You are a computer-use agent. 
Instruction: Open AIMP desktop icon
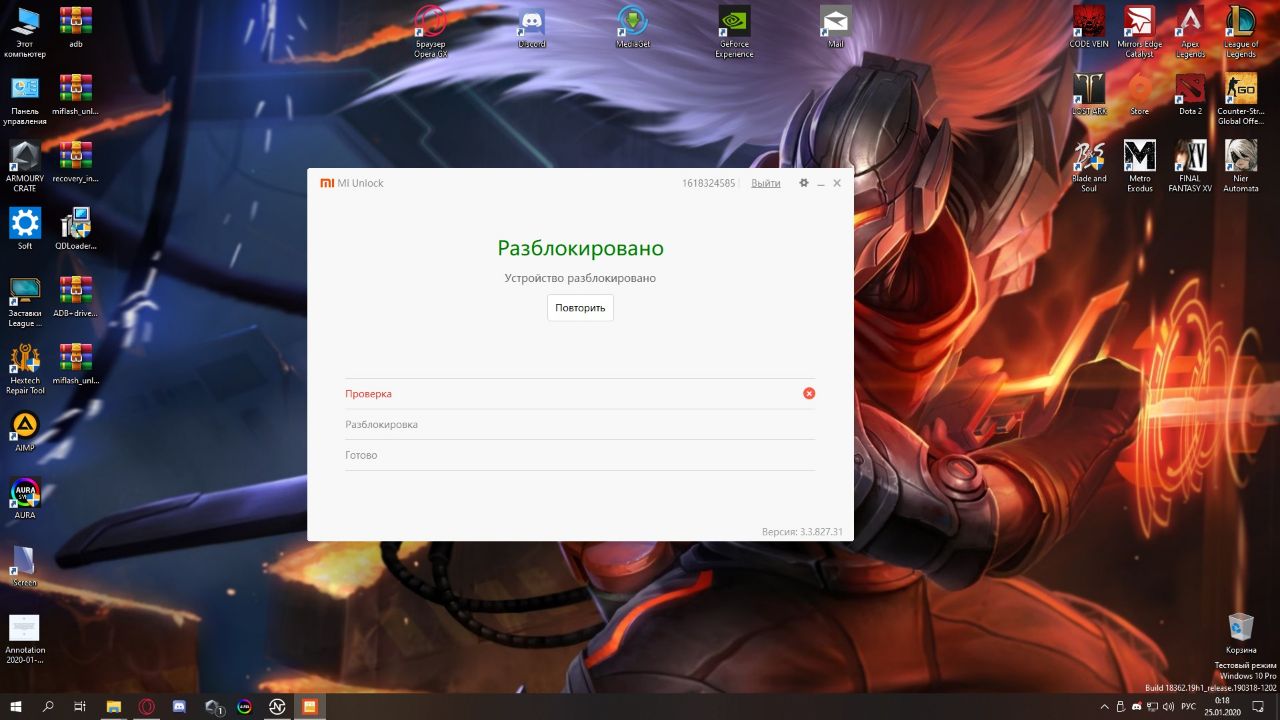[x=25, y=430]
